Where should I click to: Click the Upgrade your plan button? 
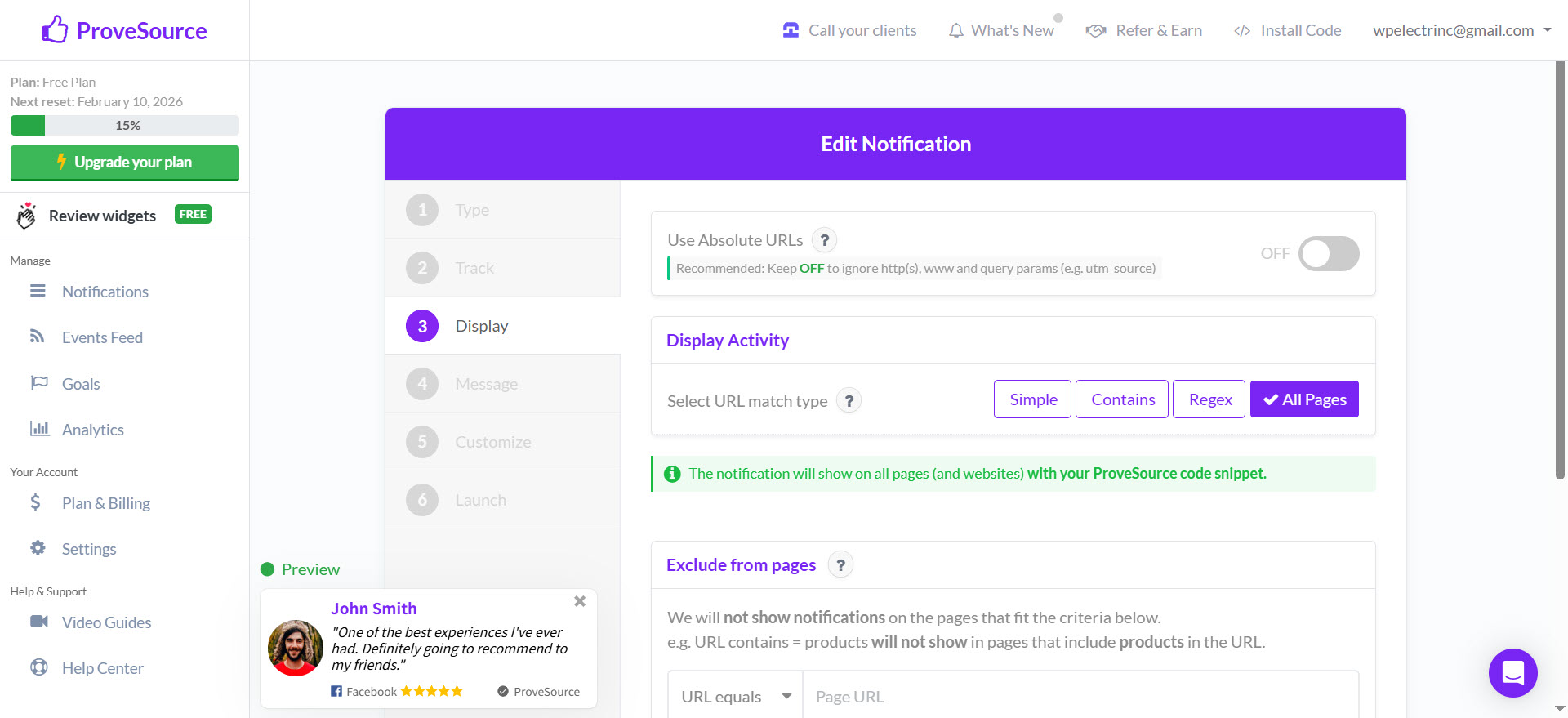click(125, 162)
